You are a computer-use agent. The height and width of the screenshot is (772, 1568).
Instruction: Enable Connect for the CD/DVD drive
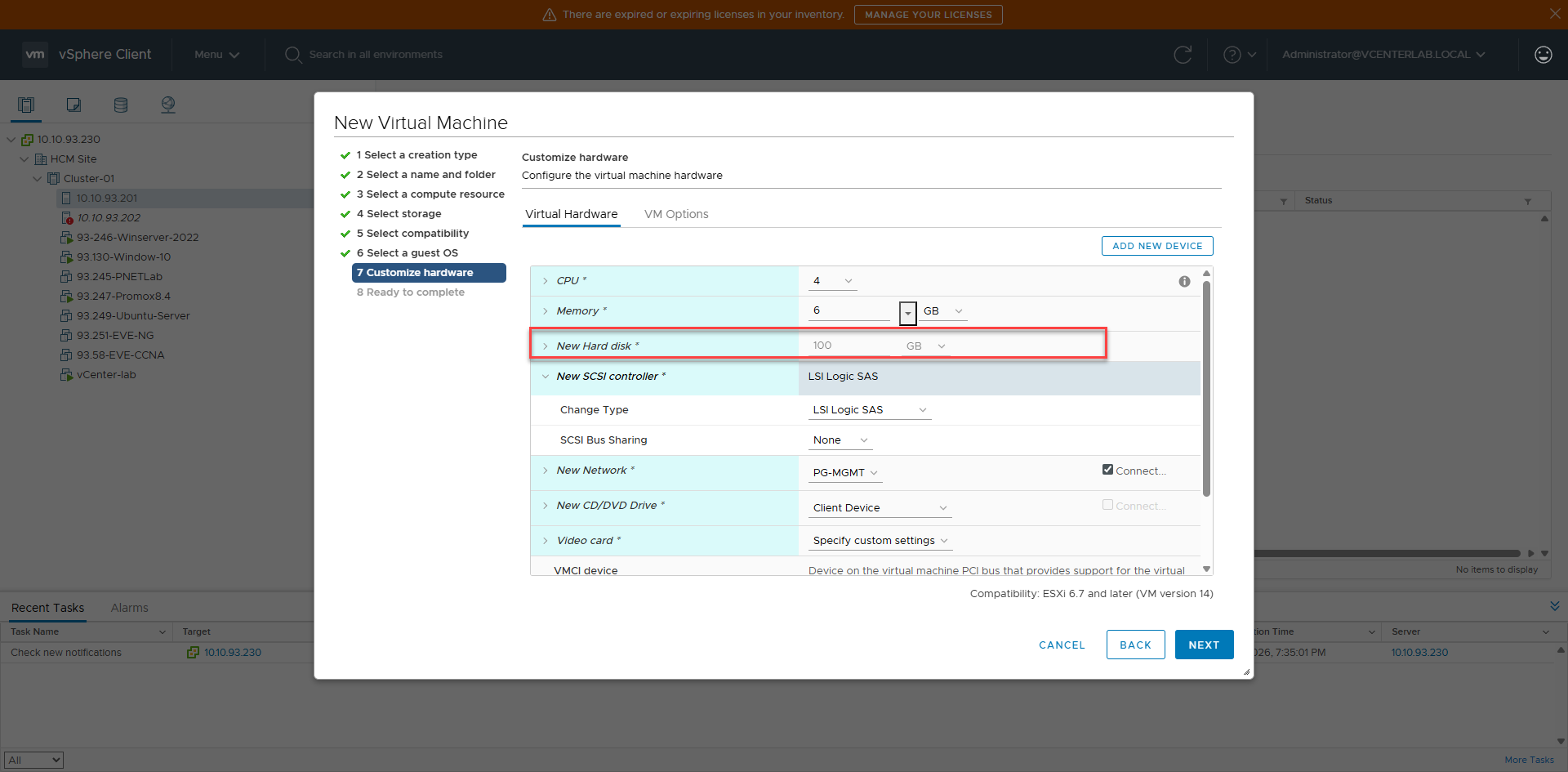tap(1107, 505)
